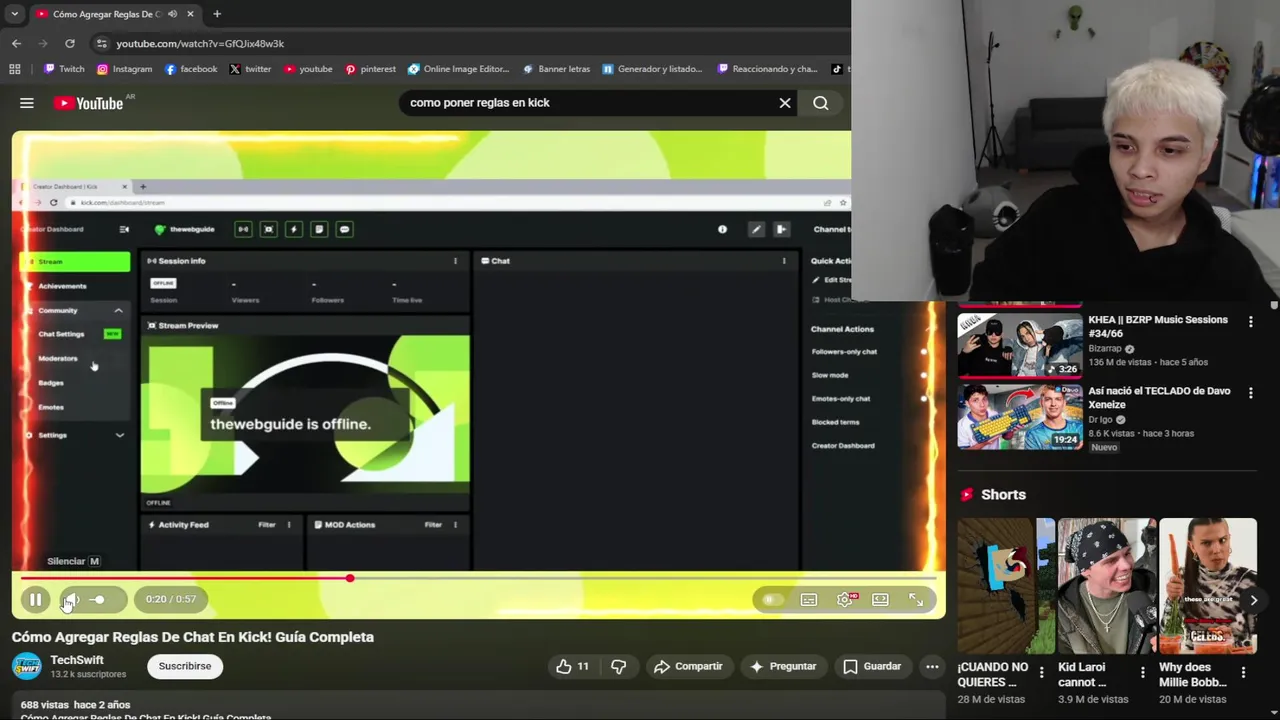The image size is (1280, 720).
Task: Reload the page
Action: click(70, 43)
